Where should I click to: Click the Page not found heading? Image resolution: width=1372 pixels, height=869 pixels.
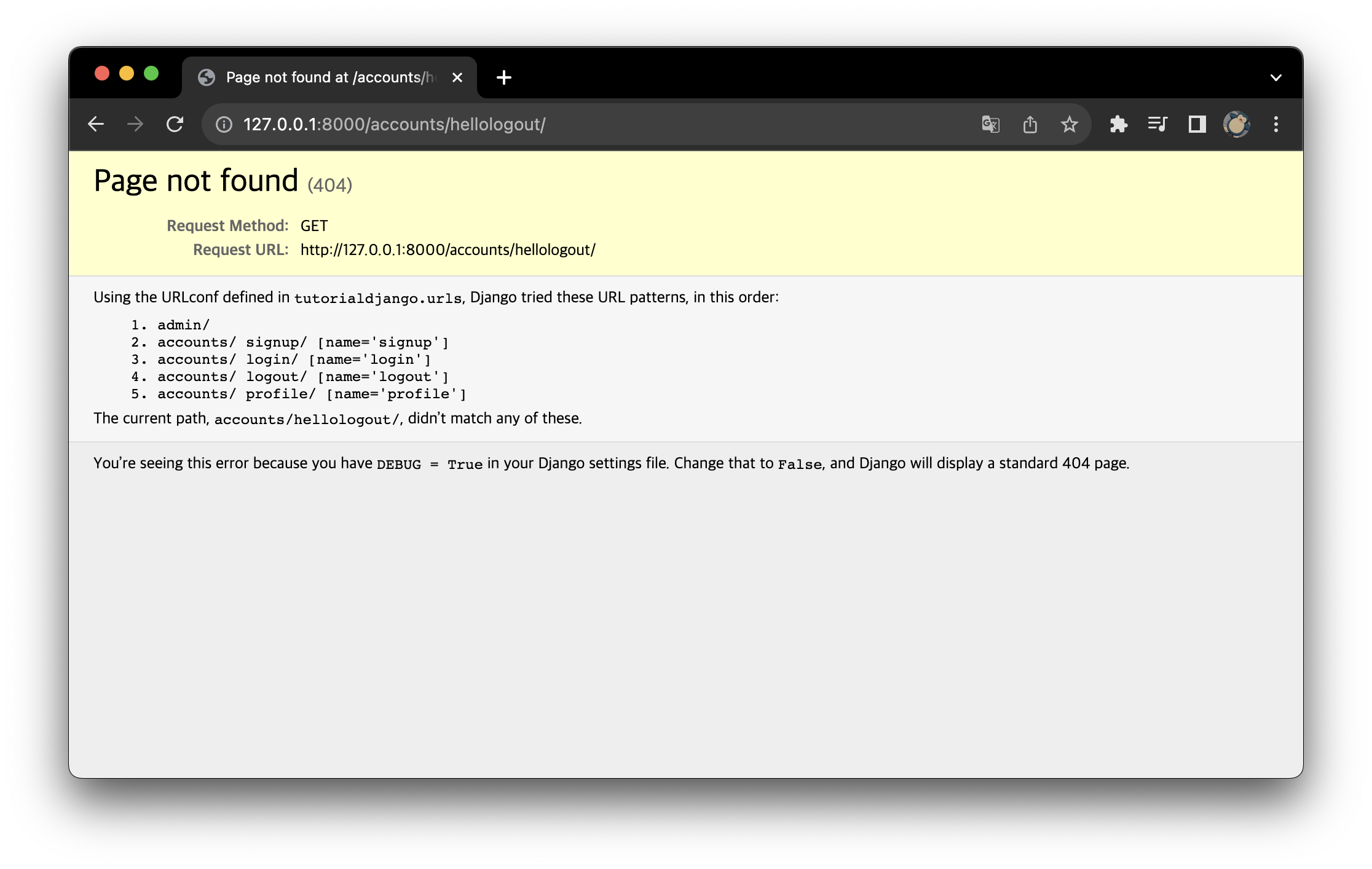196,181
